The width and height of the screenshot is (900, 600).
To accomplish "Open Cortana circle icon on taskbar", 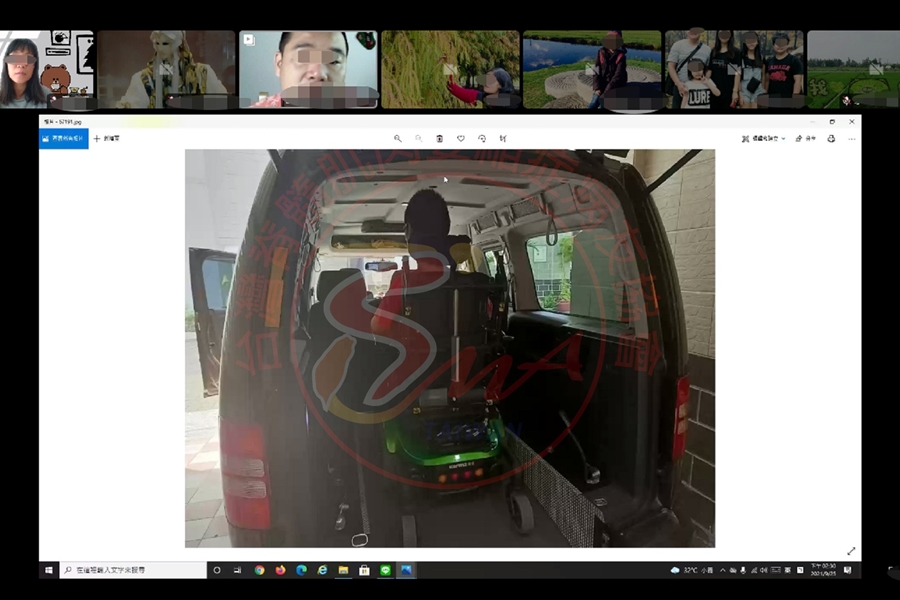I will click(x=217, y=570).
